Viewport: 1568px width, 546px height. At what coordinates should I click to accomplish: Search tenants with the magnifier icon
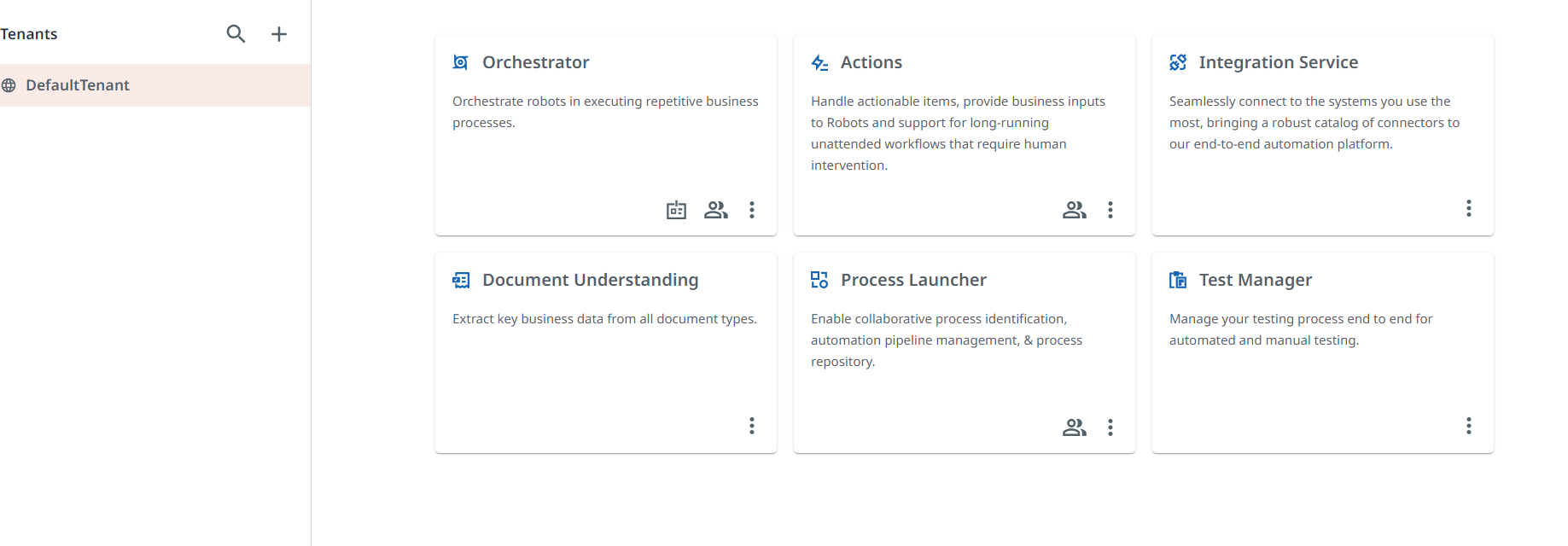[x=236, y=34]
